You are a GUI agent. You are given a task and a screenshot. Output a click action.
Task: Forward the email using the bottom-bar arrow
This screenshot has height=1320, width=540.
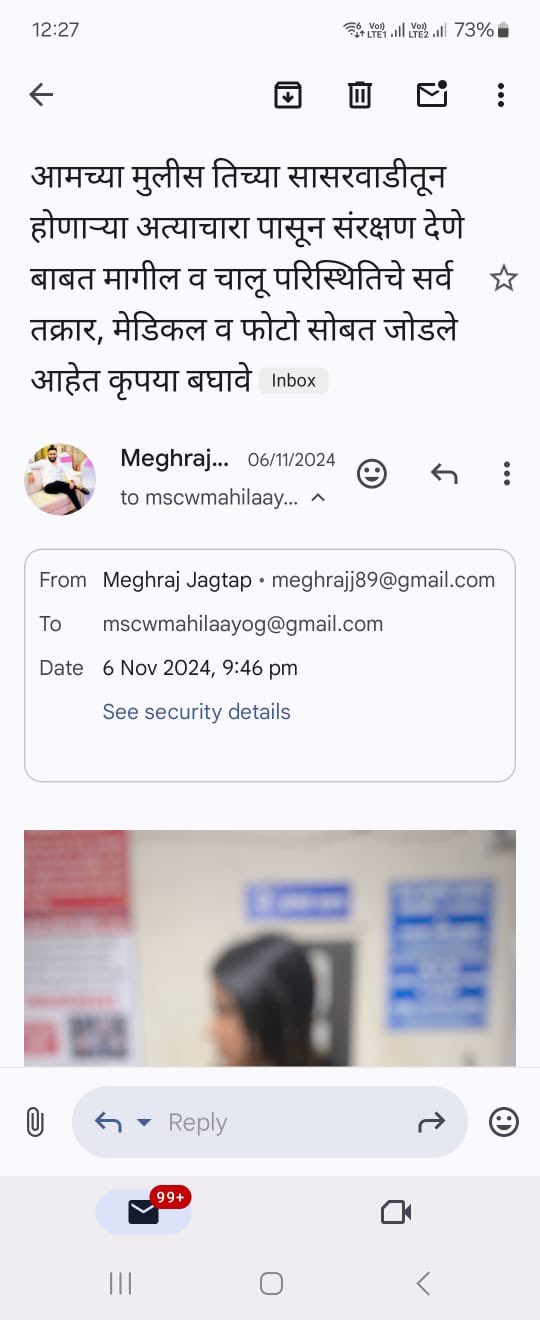pos(431,1123)
